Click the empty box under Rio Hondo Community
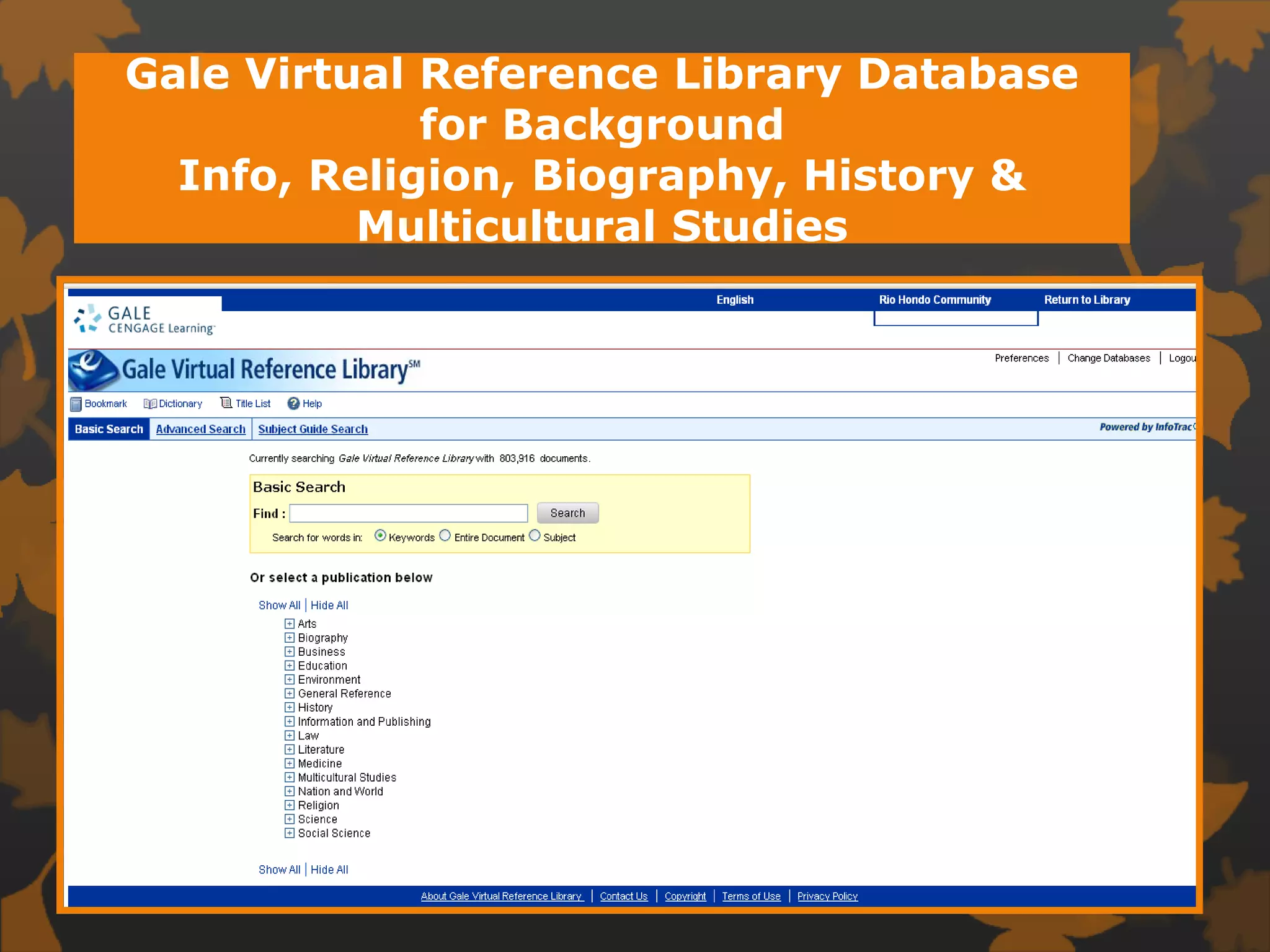Viewport: 1270px width, 952px height. [956, 318]
